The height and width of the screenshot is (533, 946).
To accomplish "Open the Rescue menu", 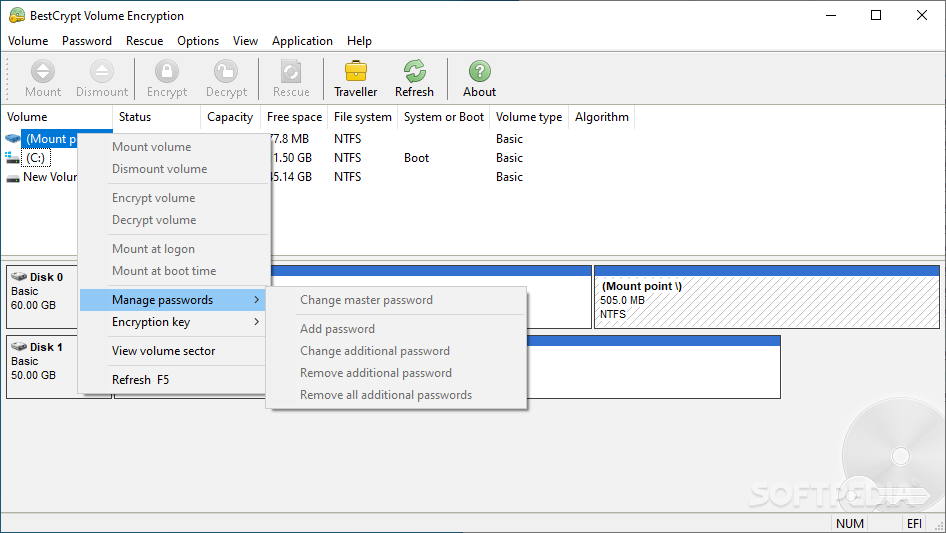I will (144, 41).
